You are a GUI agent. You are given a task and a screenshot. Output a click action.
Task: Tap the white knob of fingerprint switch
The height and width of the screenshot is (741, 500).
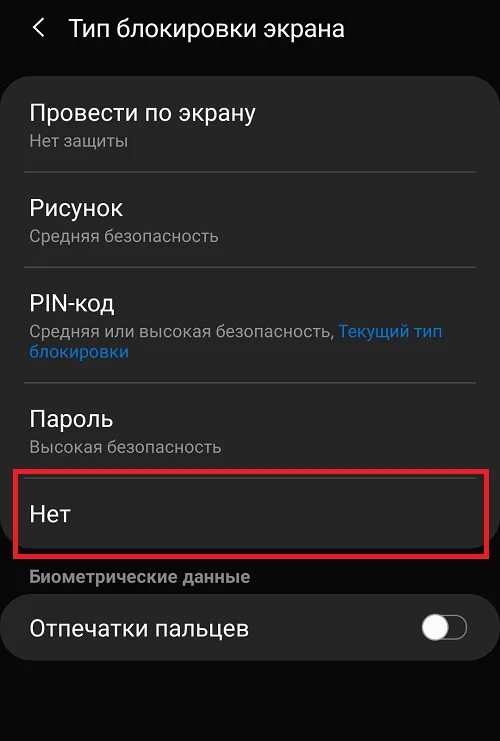pyautogui.click(x=435, y=628)
